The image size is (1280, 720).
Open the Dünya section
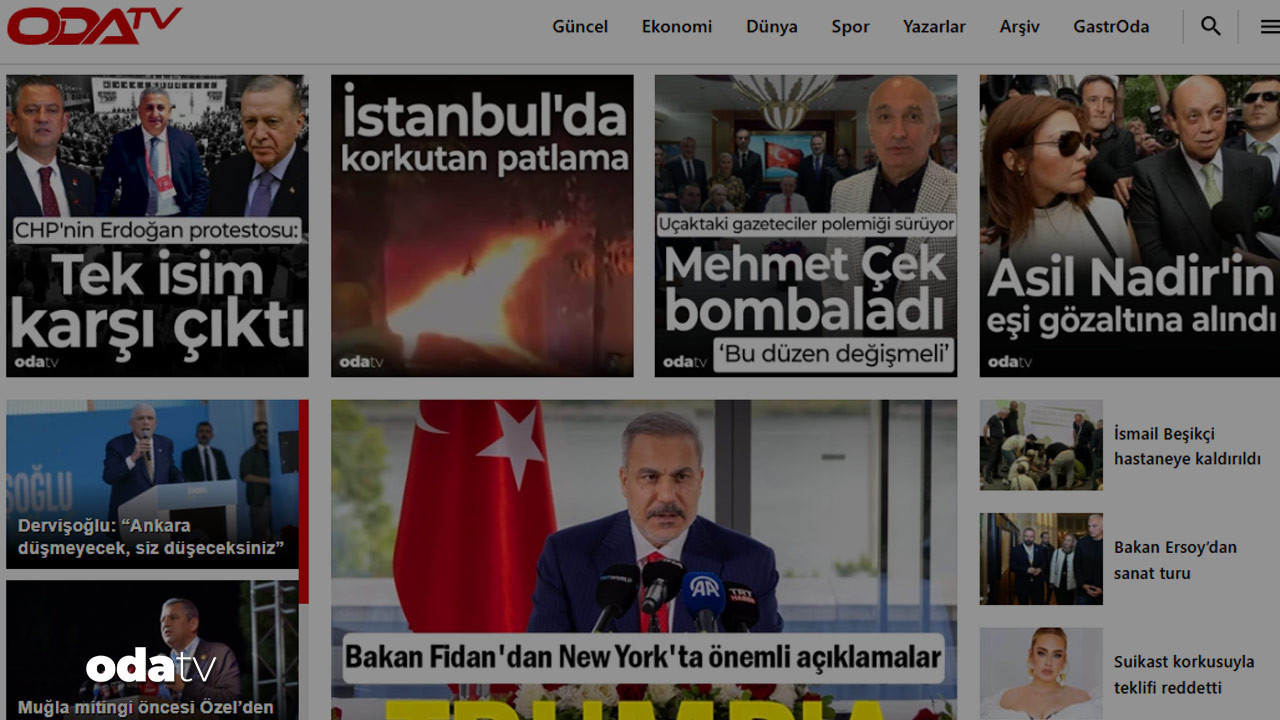(x=771, y=27)
